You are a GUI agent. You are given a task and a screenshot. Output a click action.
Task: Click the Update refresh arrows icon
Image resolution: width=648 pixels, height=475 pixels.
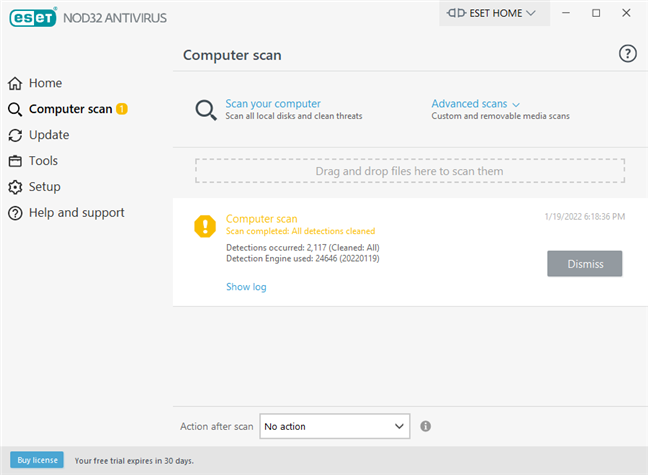click(x=15, y=135)
